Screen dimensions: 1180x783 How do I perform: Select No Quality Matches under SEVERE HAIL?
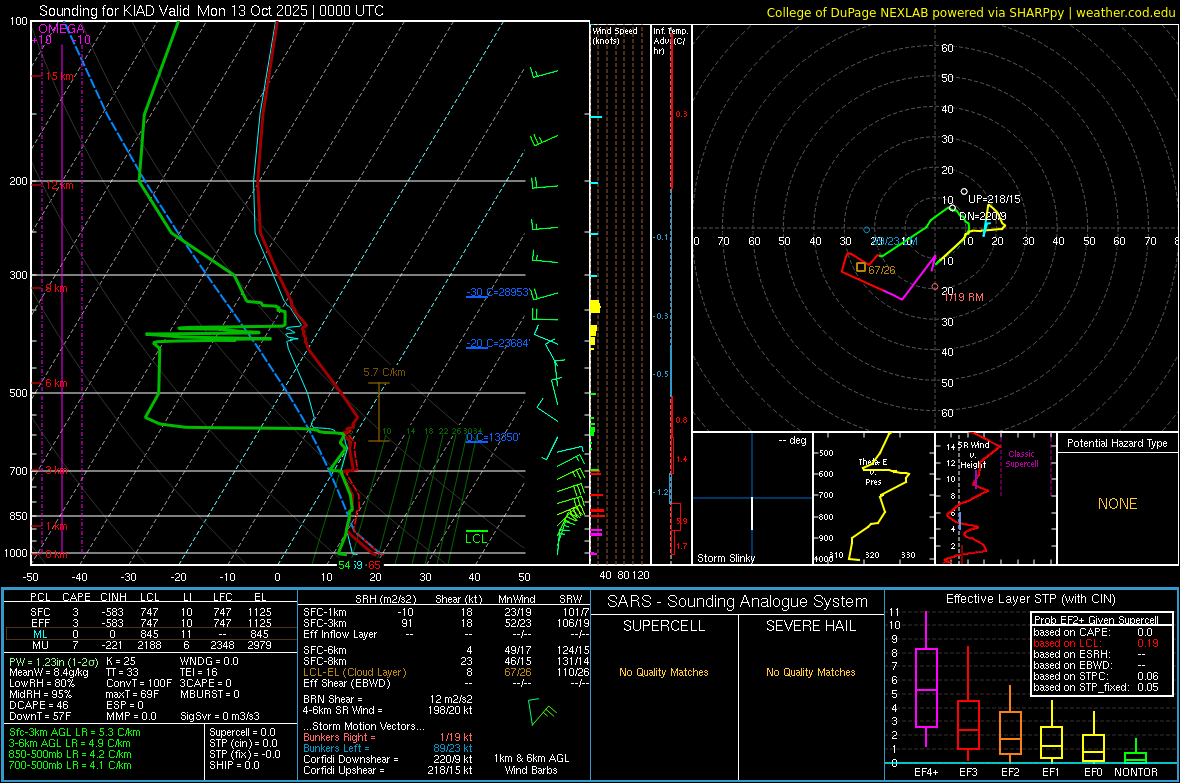(810, 672)
